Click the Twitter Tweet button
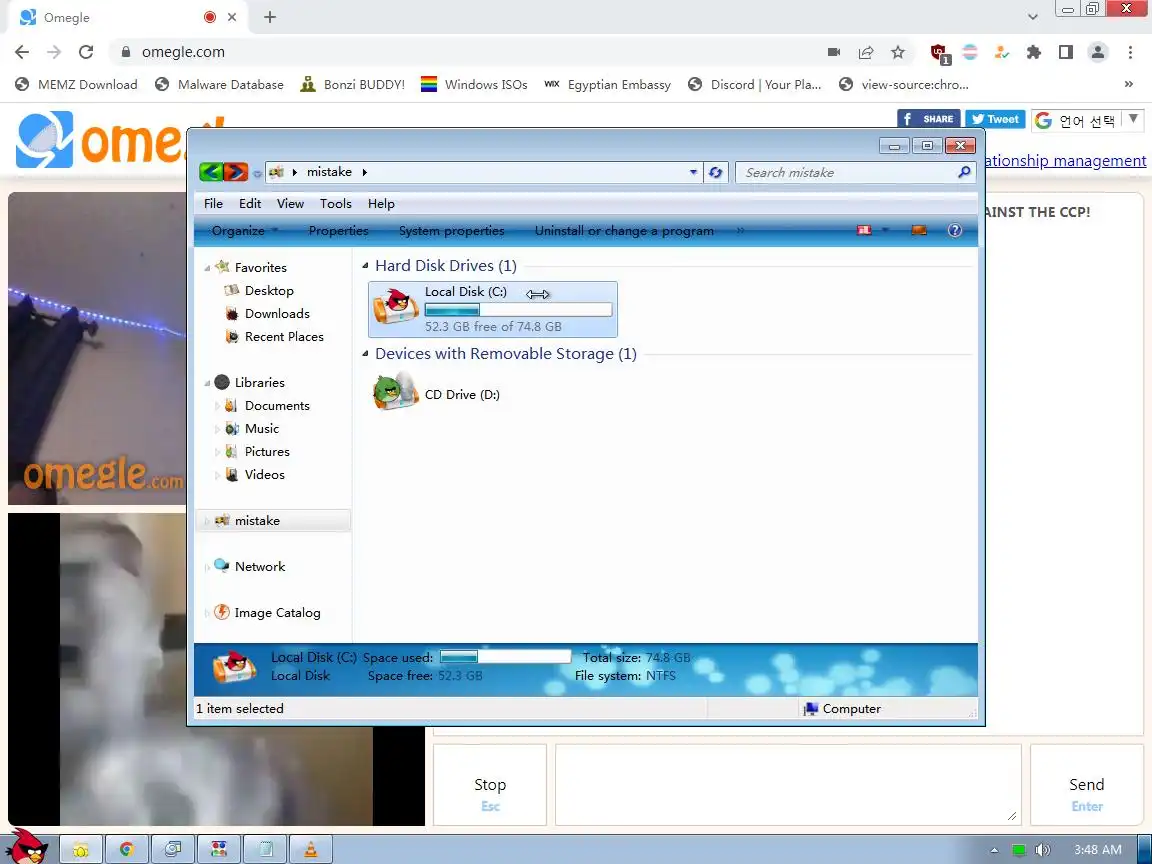This screenshot has height=864, width=1152. 995,119
